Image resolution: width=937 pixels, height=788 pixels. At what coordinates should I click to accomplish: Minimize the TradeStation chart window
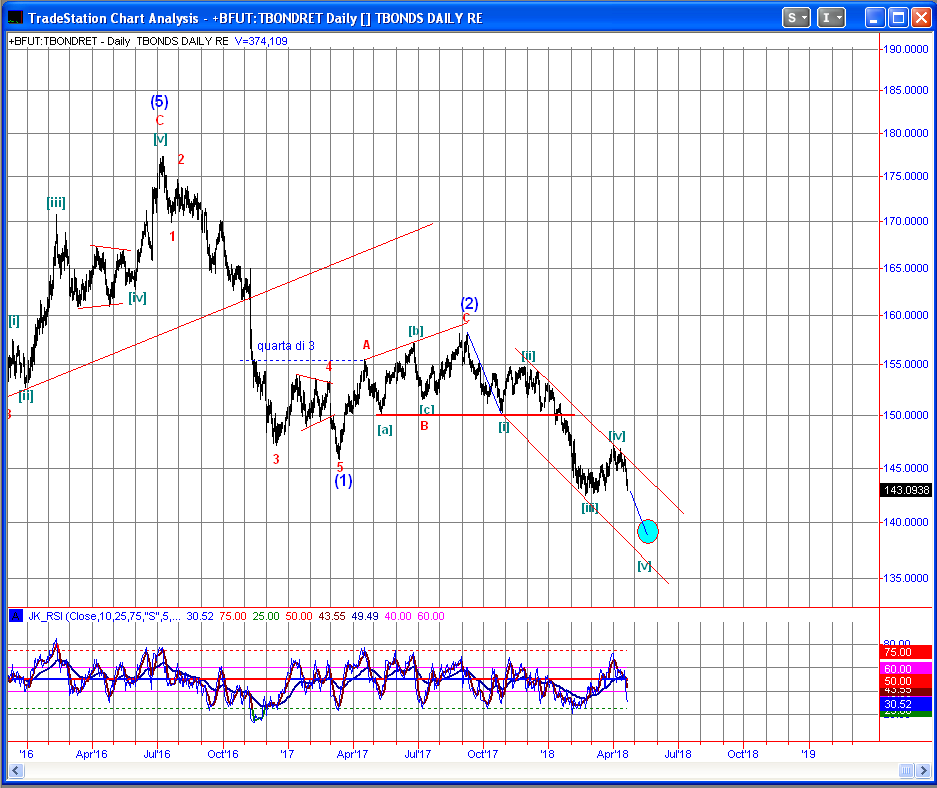click(875, 18)
